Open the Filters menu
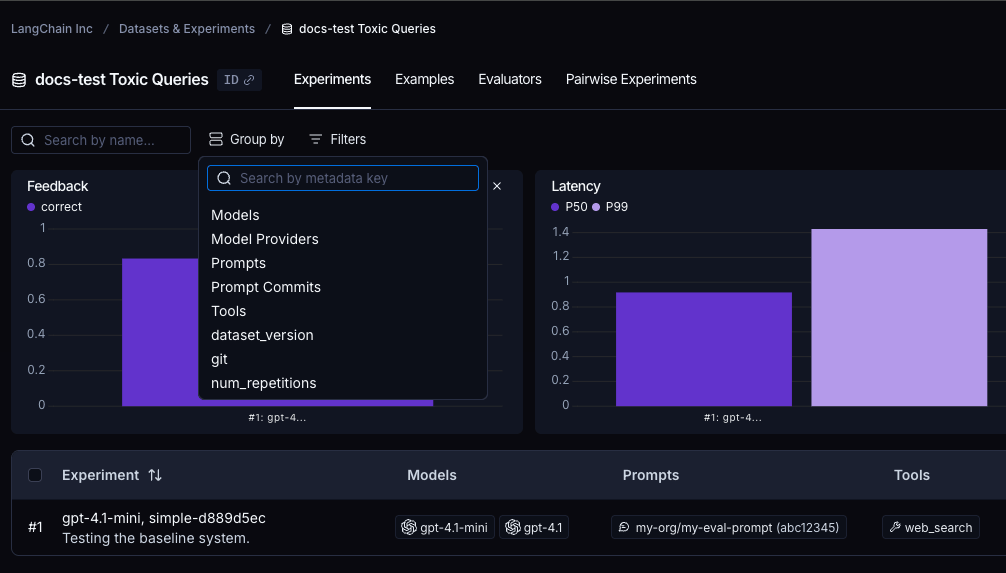1006x573 pixels. tap(337, 139)
